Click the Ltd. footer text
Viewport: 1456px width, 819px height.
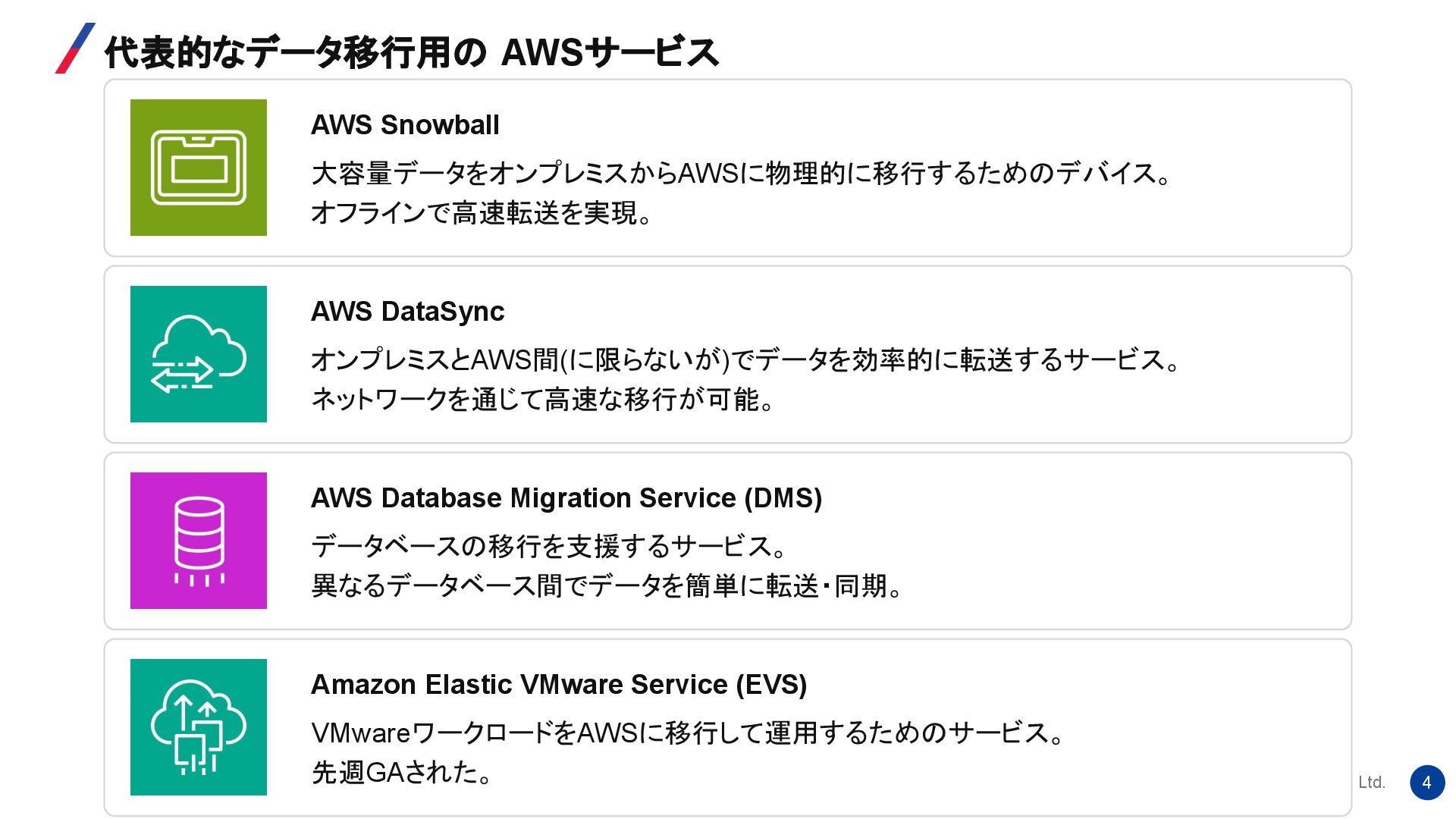[1372, 783]
